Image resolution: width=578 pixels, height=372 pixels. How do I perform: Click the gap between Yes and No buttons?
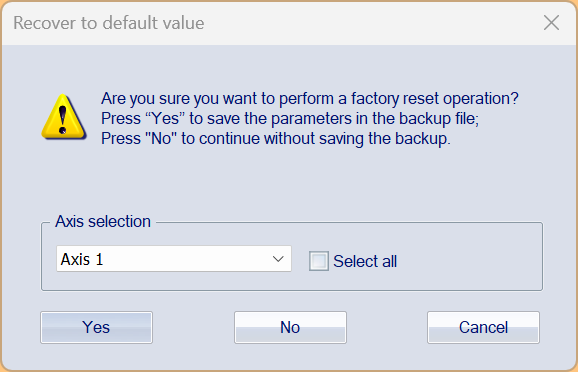click(x=193, y=327)
